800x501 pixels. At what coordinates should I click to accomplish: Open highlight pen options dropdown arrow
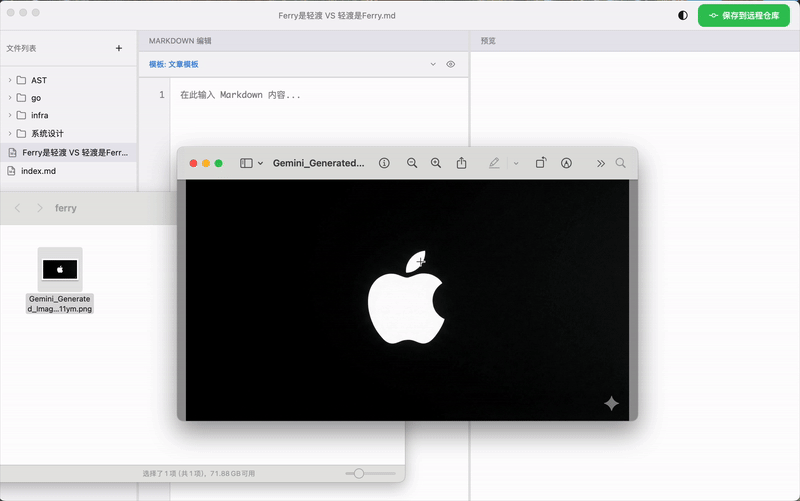pyautogui.click(x=516, y=163)
